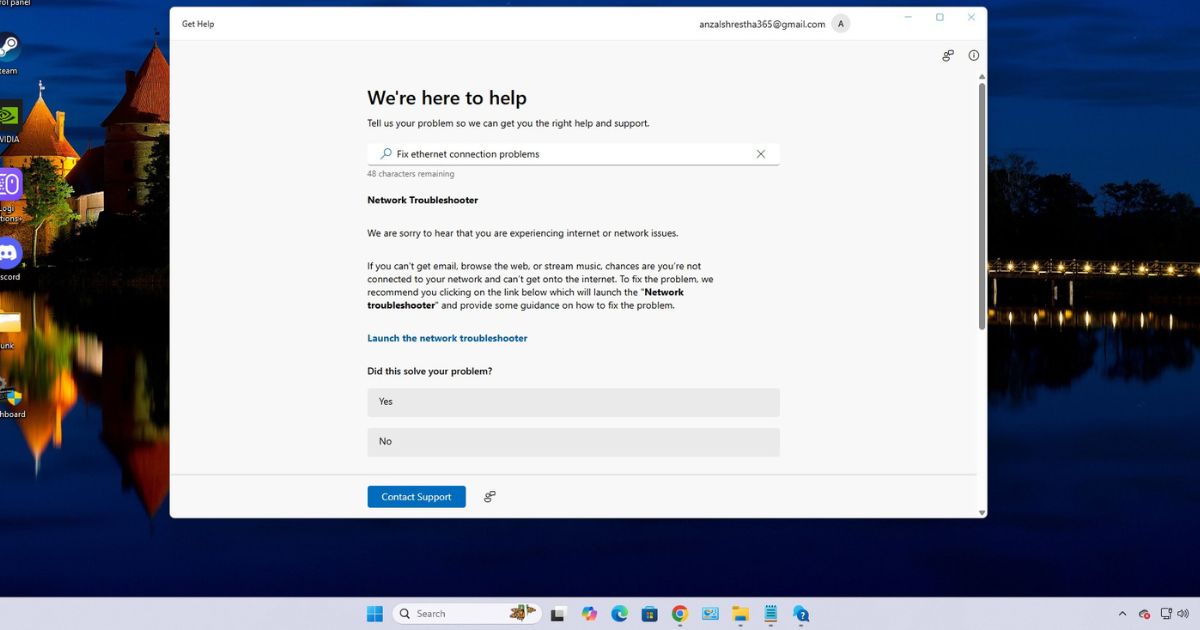Open Microsoft Edge from the taskbar

pyautogui.click(x=619, y=614)
